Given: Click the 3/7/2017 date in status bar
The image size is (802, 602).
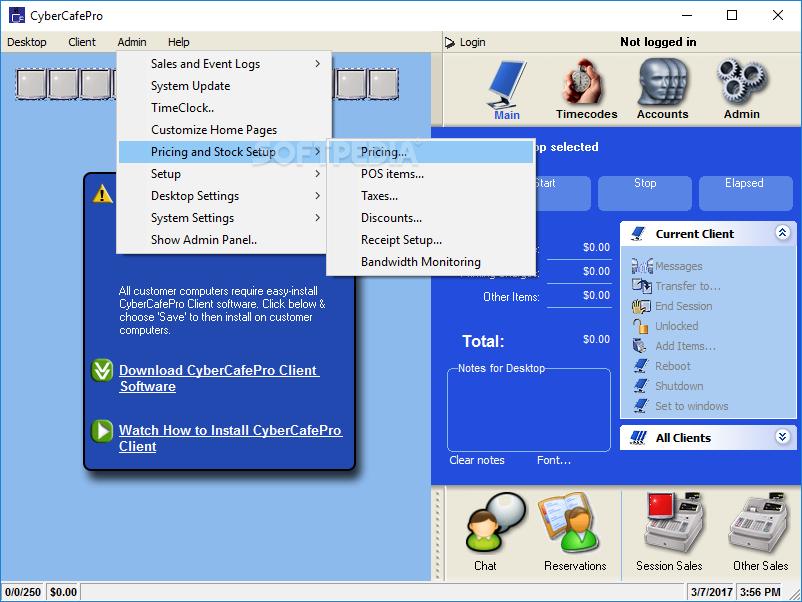Looking at the screenshot, I should [711, 592].
